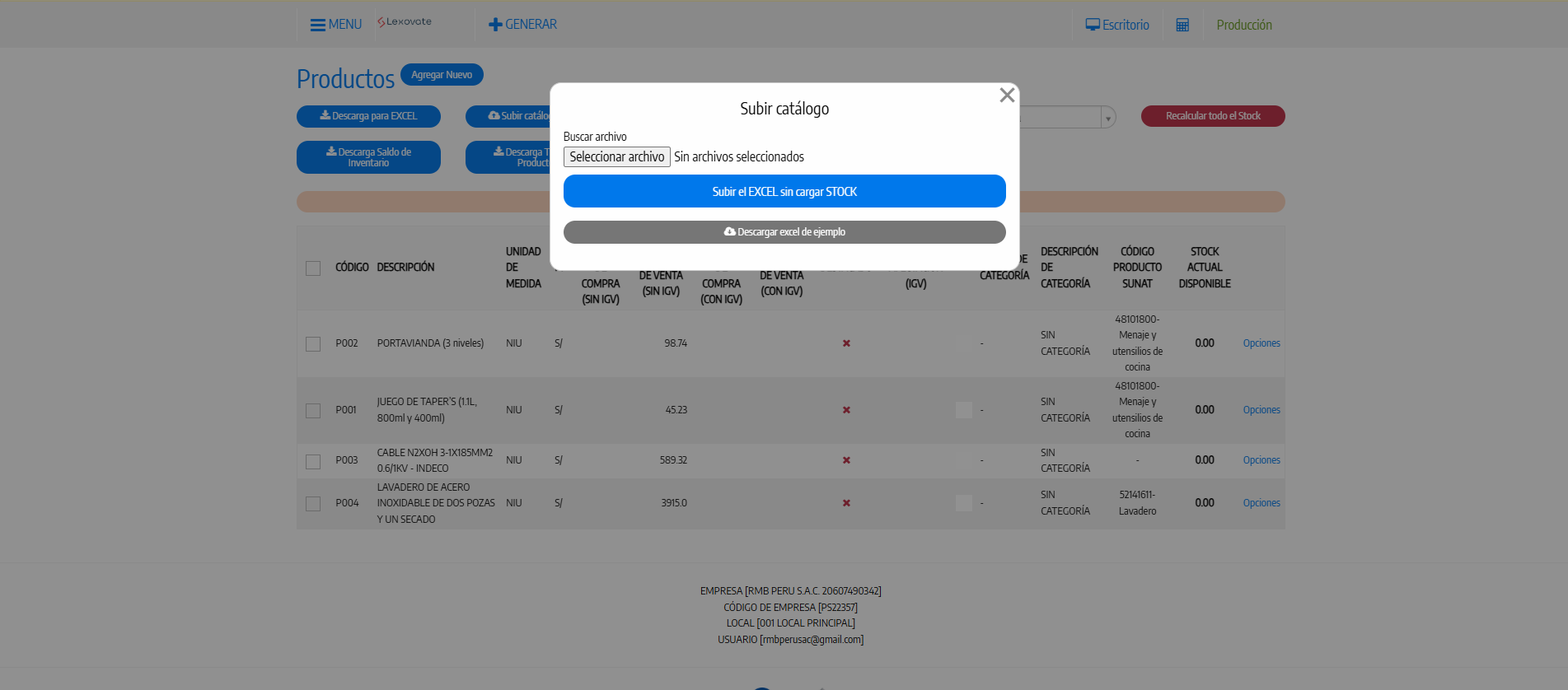Open the hamburger MENU icon
The image size is (1568, 690).
pos(317,25)
